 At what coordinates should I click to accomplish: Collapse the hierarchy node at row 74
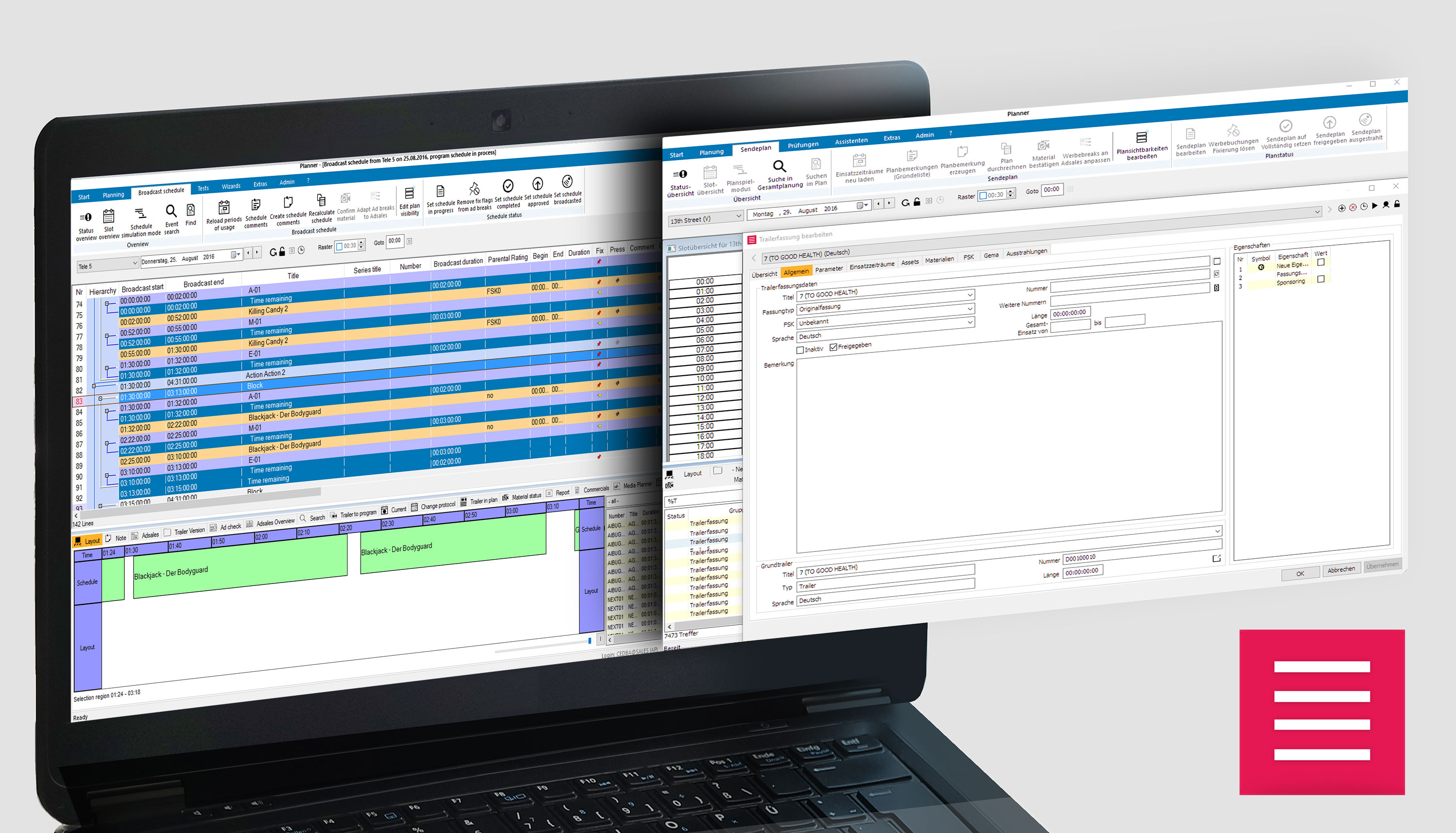pos(107,304)
